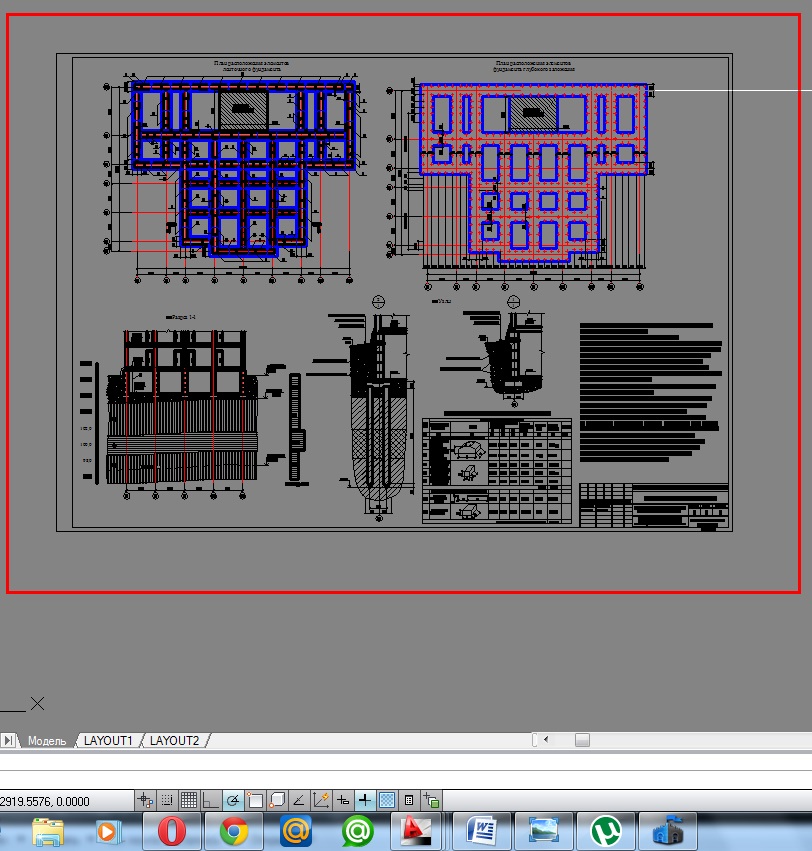Toggle Grid Display button
The image size is (812, 851).
(x=189, y=800)
